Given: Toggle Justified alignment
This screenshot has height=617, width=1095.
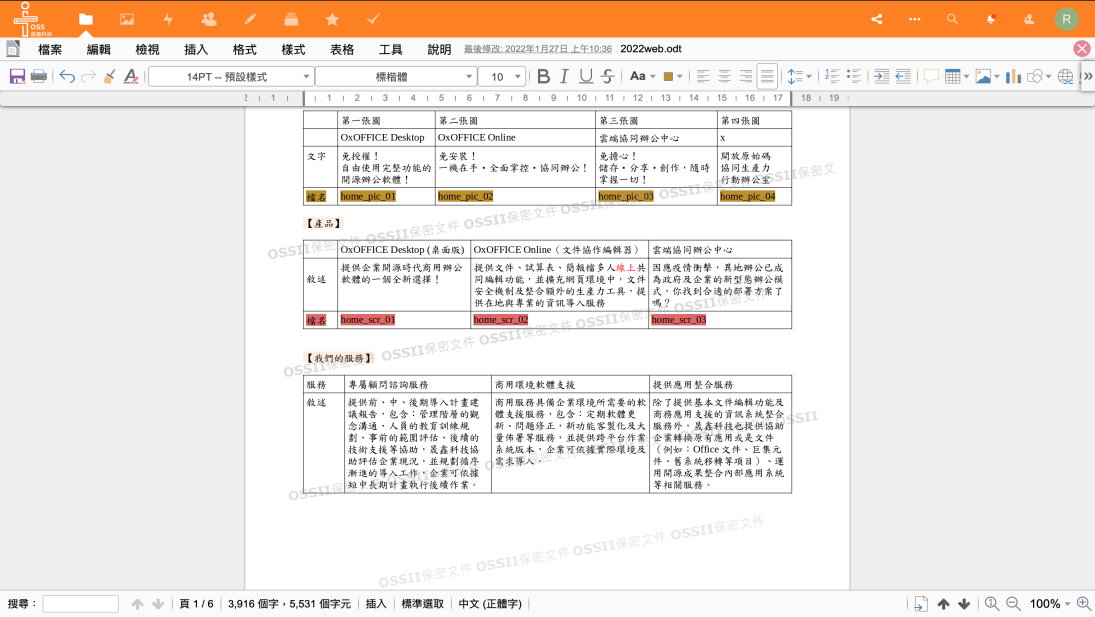Looking at the screenshot, I should pyautogui.click(x=767, y=76).
